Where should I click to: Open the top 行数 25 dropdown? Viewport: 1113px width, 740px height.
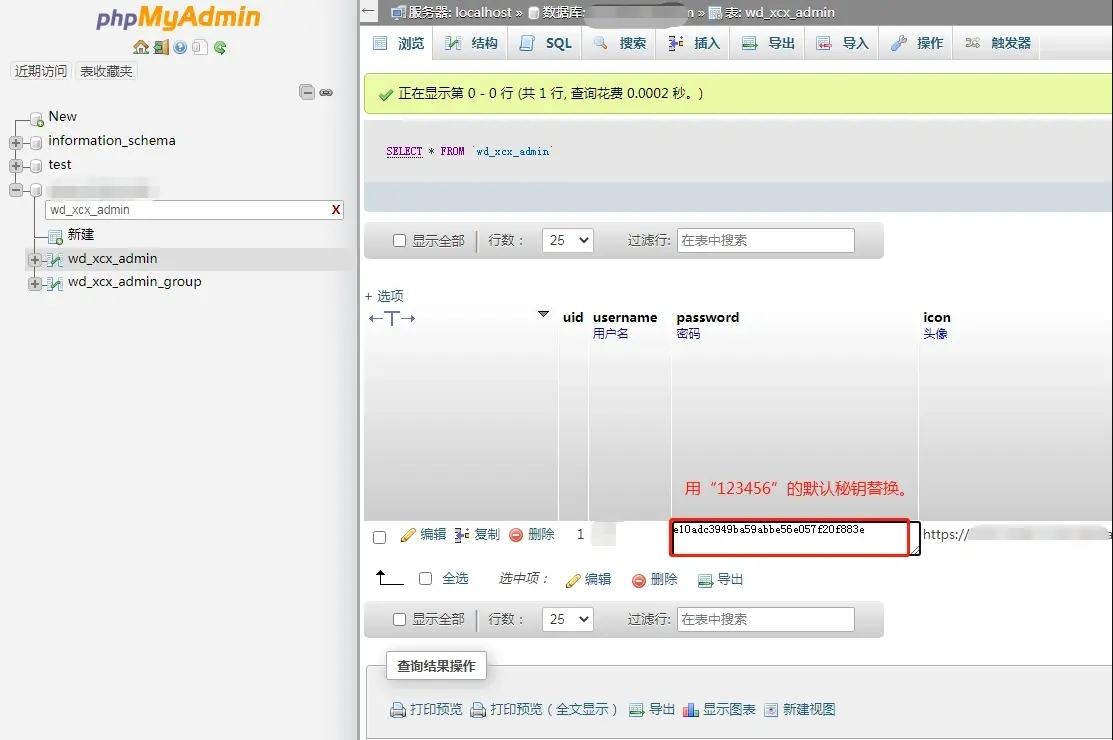tap(567, 240)
